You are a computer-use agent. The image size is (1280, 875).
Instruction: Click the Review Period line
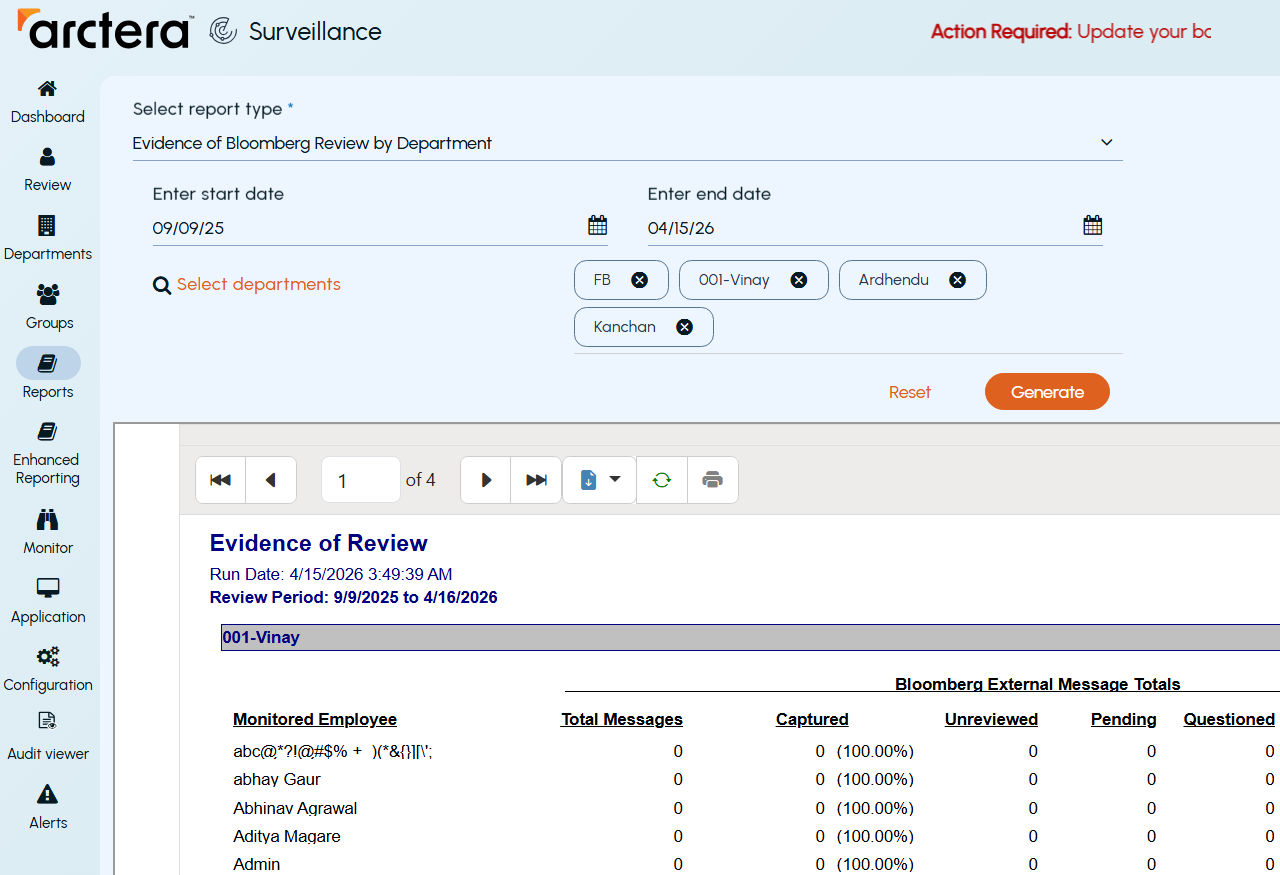coord(354,597)
